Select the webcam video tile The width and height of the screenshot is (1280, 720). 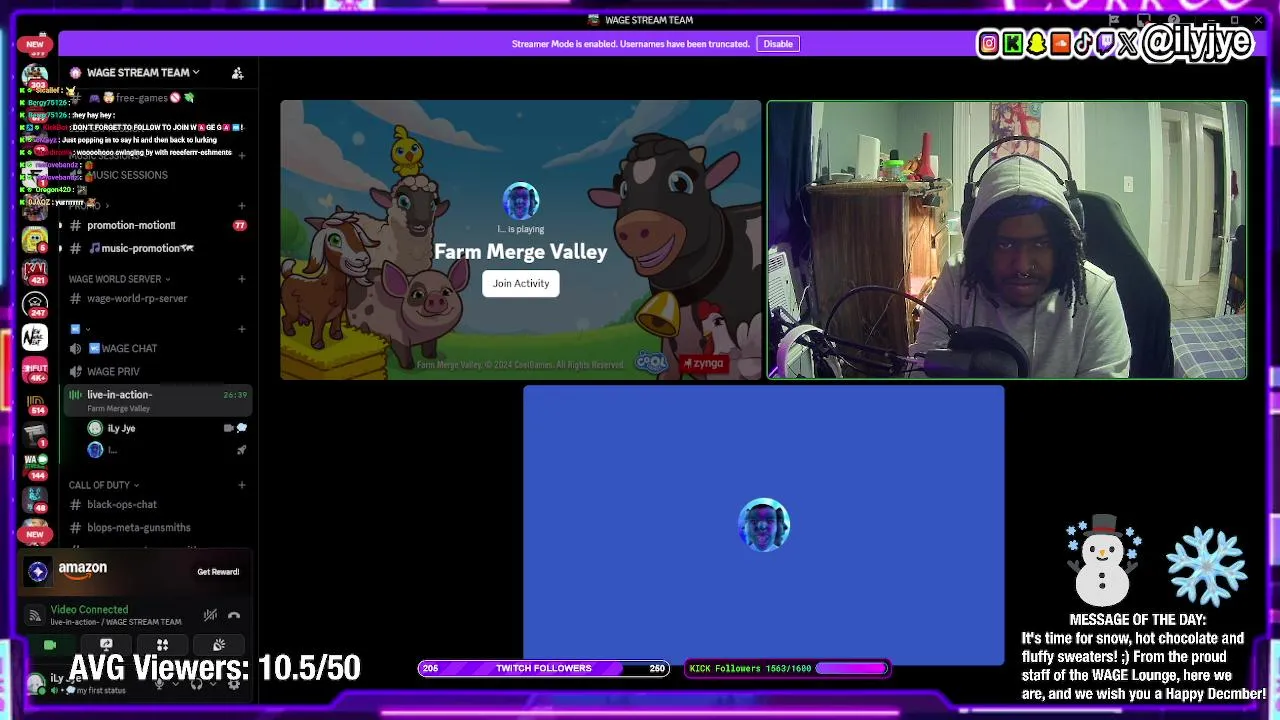(1007, 240)
